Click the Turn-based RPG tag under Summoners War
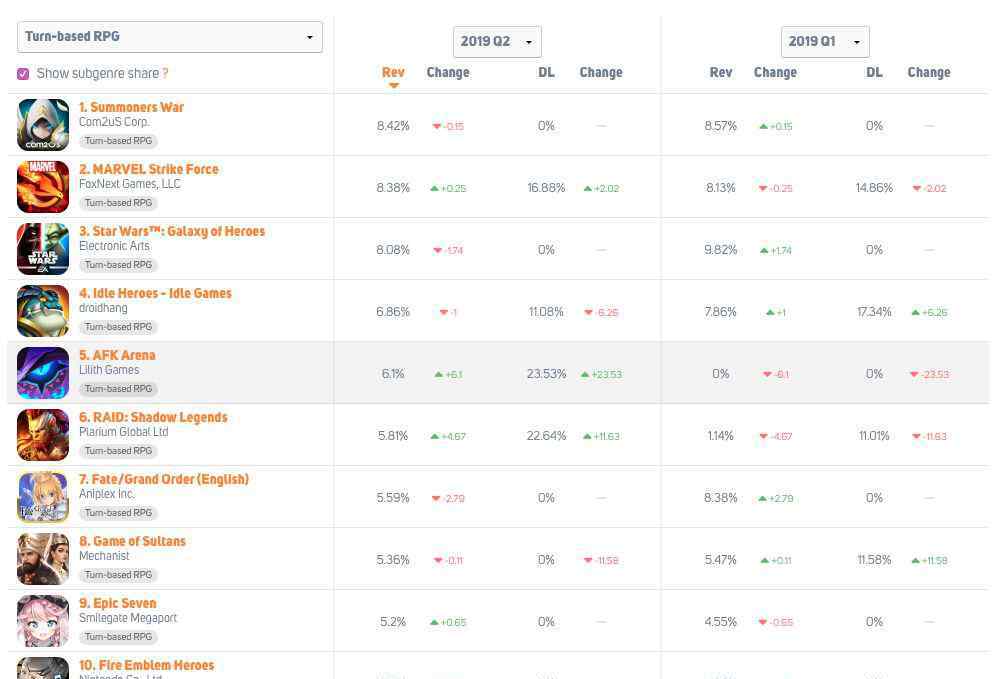 pos(119,141)
